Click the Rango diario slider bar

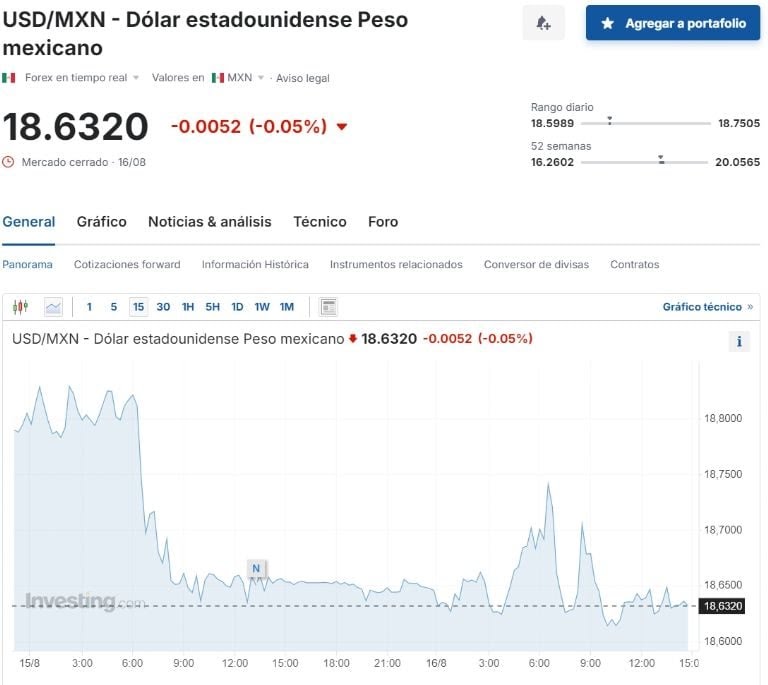tap(645, 123)
